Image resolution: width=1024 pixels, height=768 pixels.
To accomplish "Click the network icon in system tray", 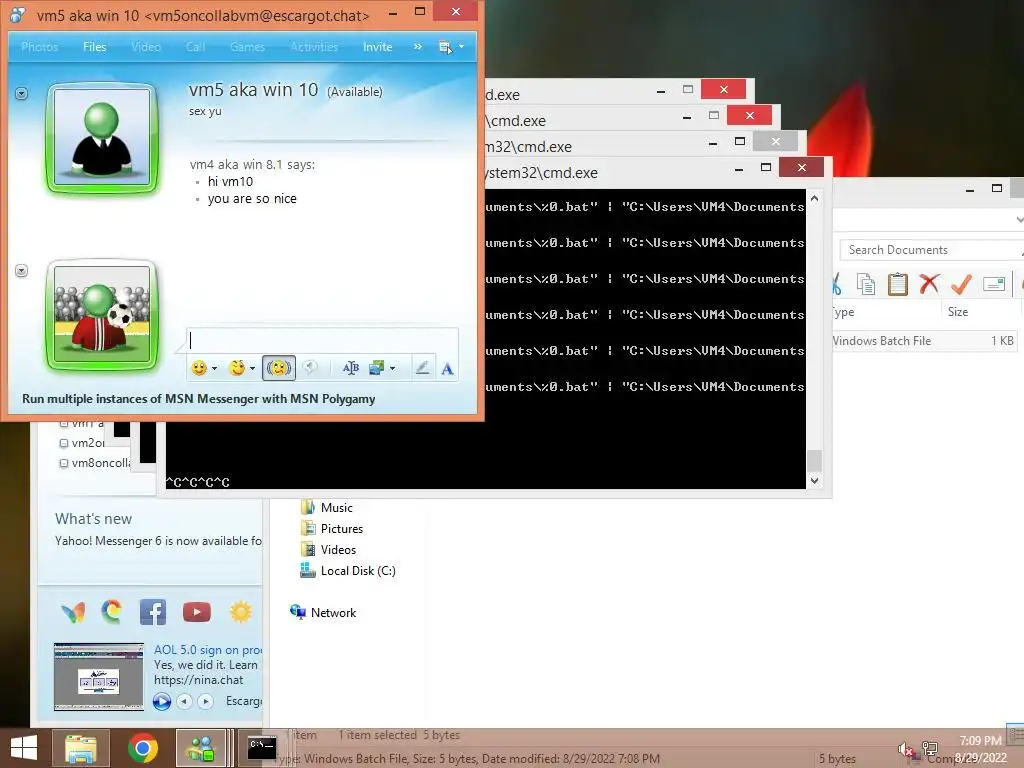I will click(929, 748).
